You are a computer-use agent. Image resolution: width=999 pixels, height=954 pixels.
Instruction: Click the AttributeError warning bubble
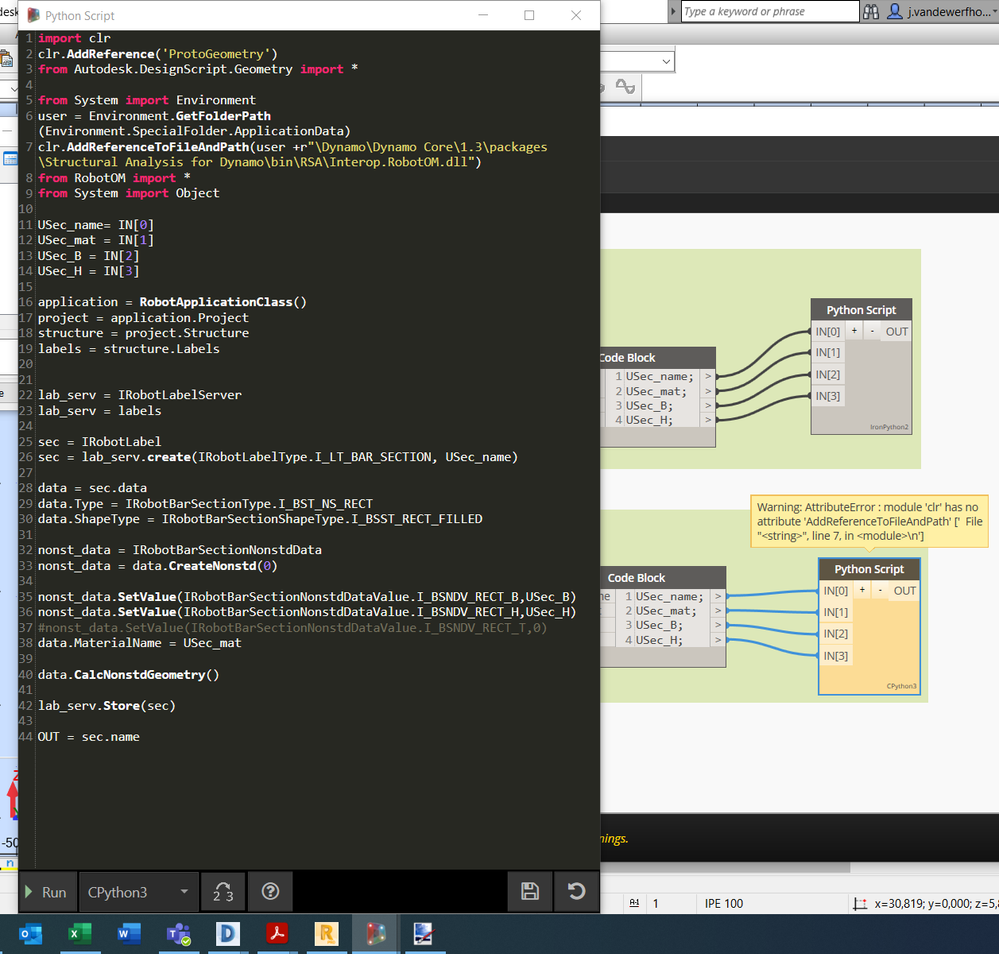869,521
